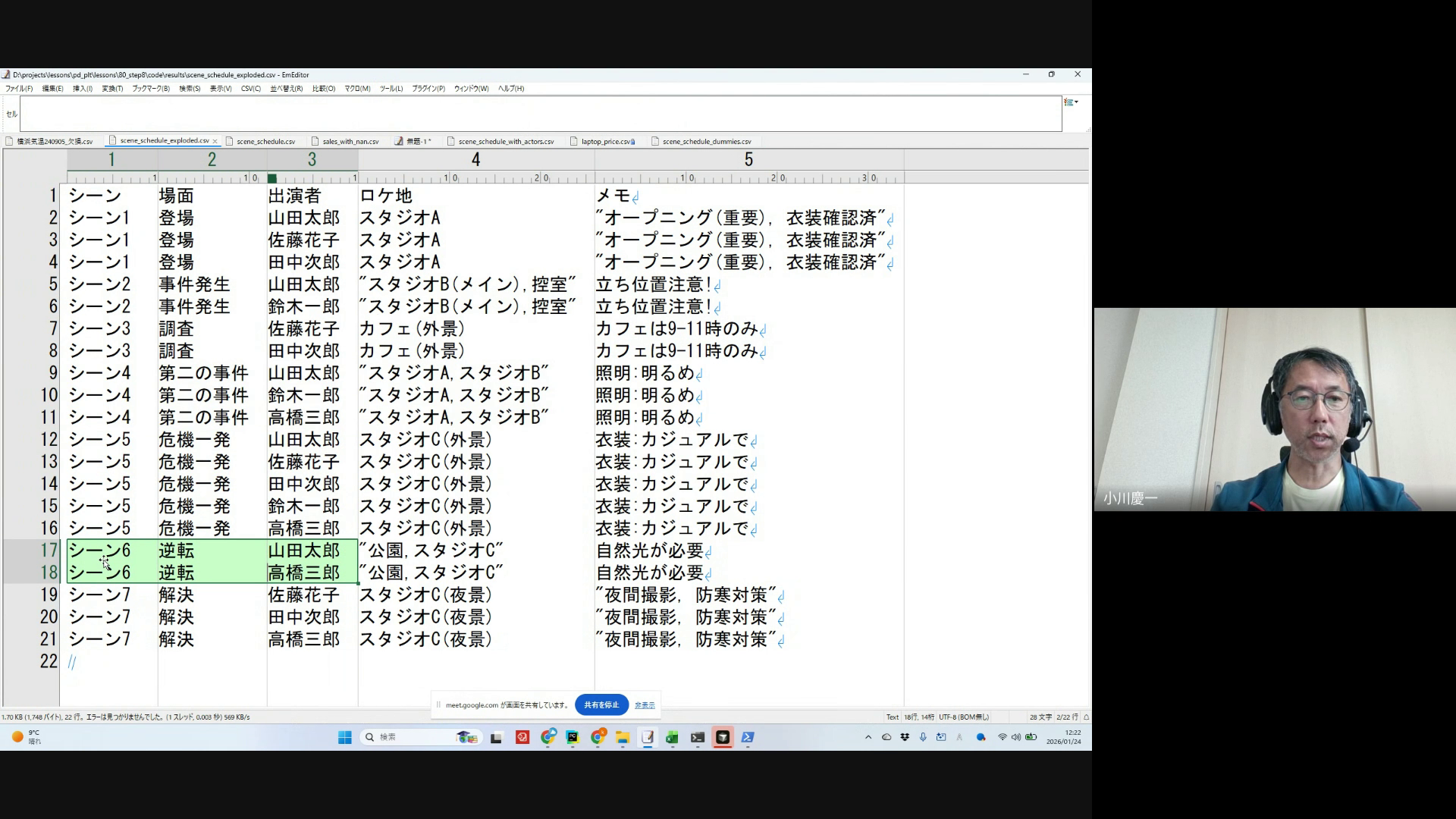
Task: Open UTF-8 encoding selector in status bar
Action: pos(963,717)
